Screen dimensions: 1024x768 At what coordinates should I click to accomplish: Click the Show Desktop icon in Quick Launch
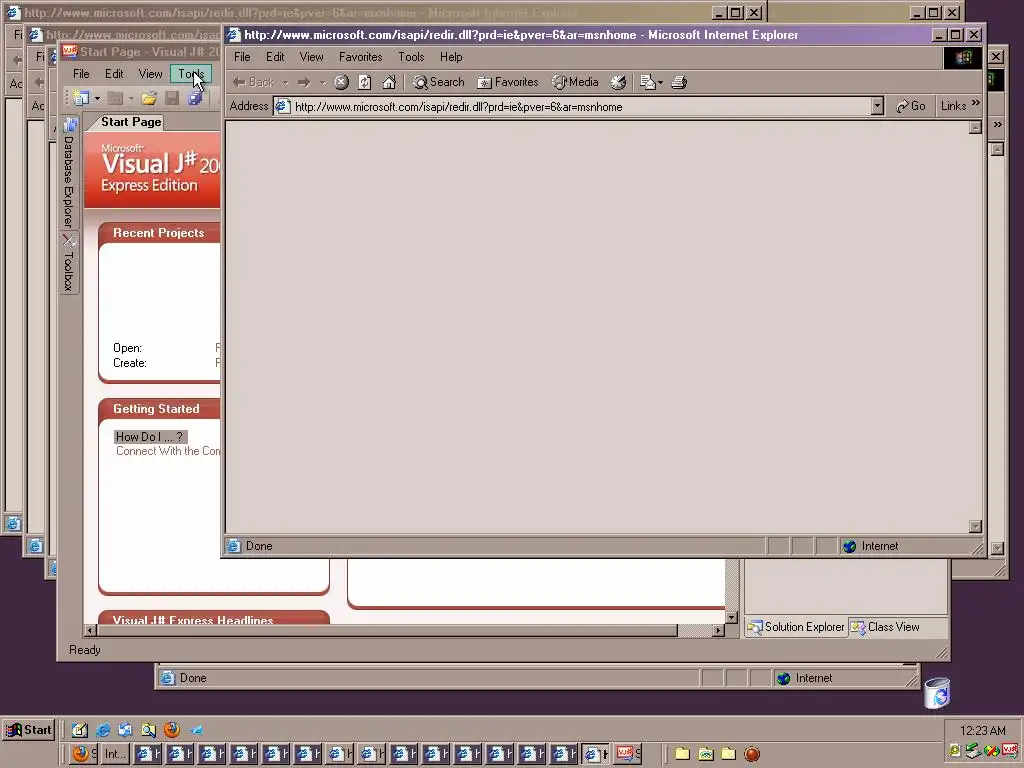tap(79, 730)
